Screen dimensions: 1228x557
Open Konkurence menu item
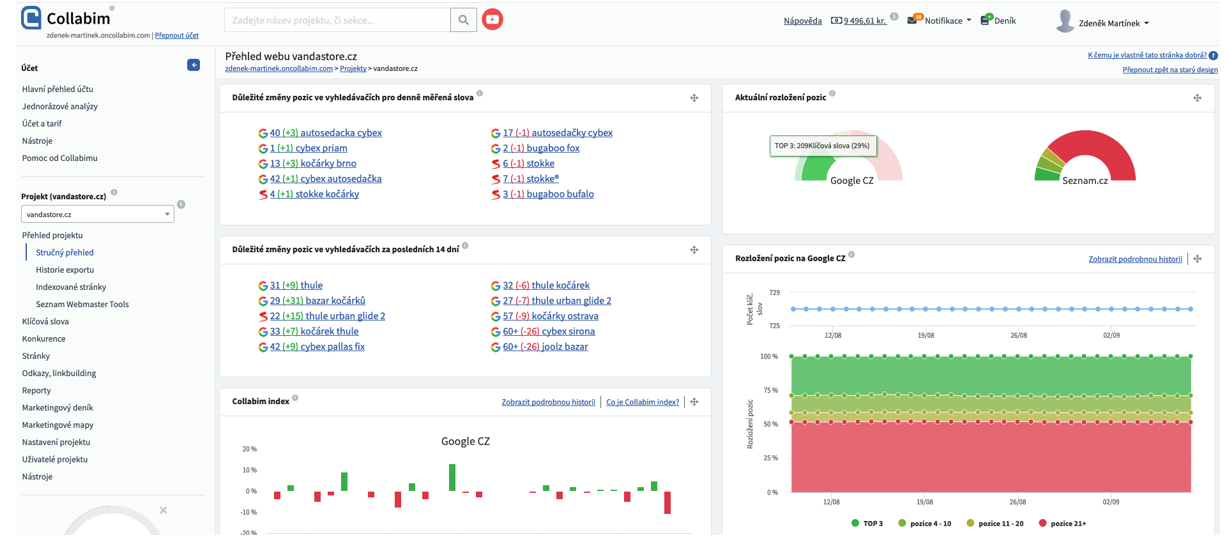point(43,338)
